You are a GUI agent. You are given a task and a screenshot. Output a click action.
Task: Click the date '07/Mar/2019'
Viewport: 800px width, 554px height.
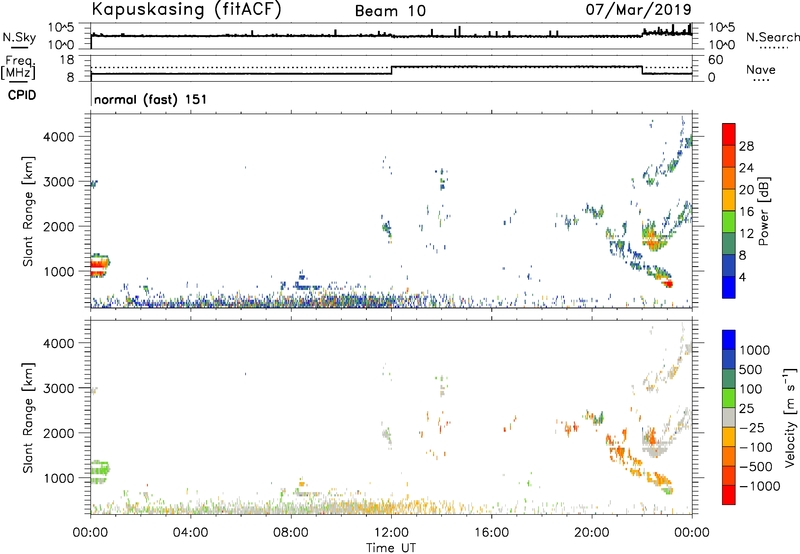pos(638,9)
